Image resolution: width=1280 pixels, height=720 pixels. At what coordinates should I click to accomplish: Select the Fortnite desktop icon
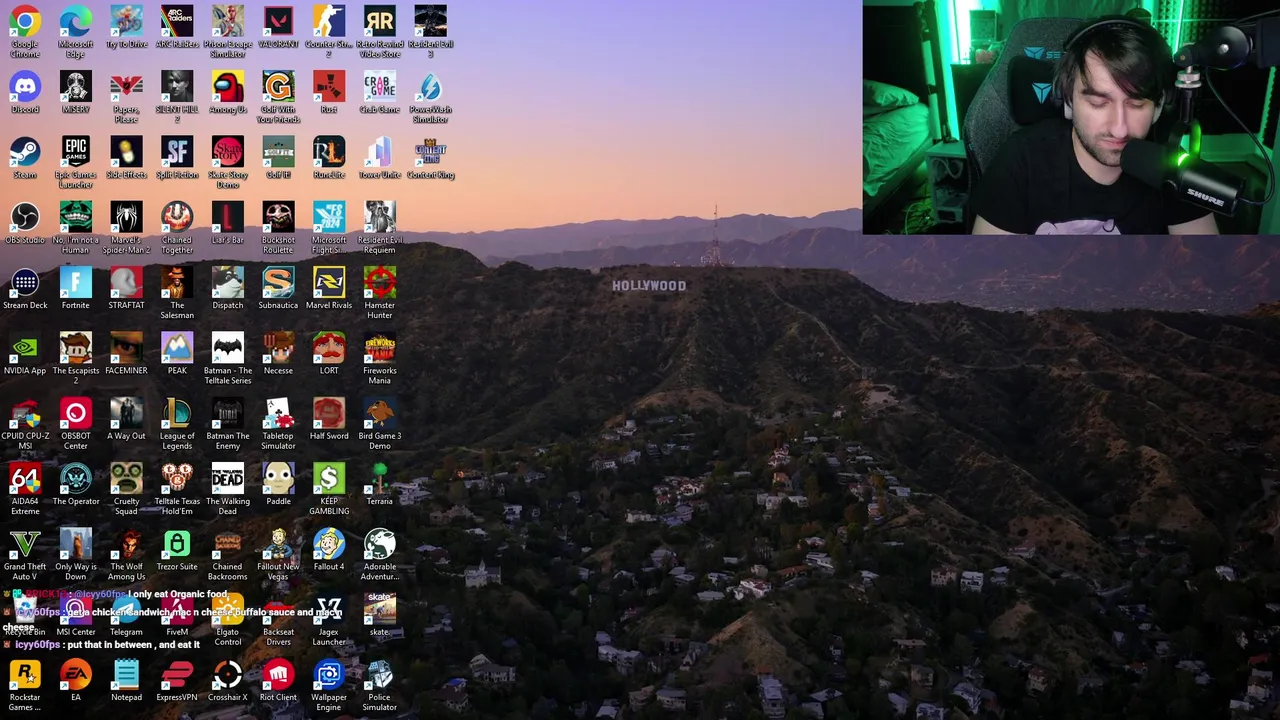click(75, 282)
